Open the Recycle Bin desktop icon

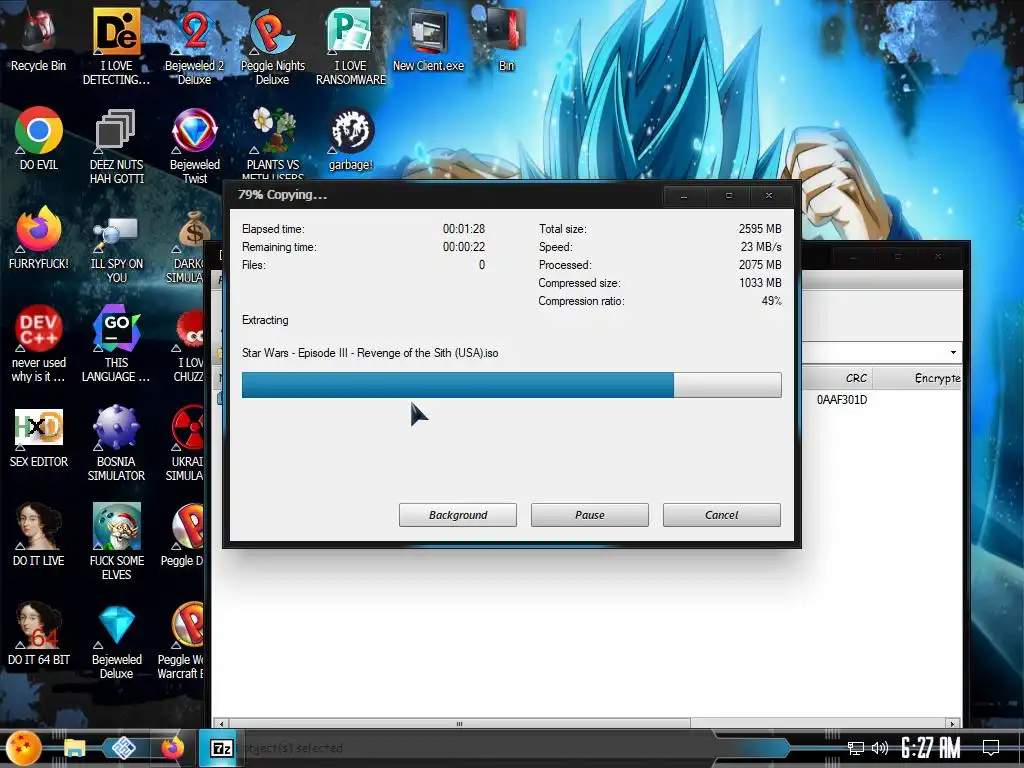pyautogui.click(x=39, y=39)
